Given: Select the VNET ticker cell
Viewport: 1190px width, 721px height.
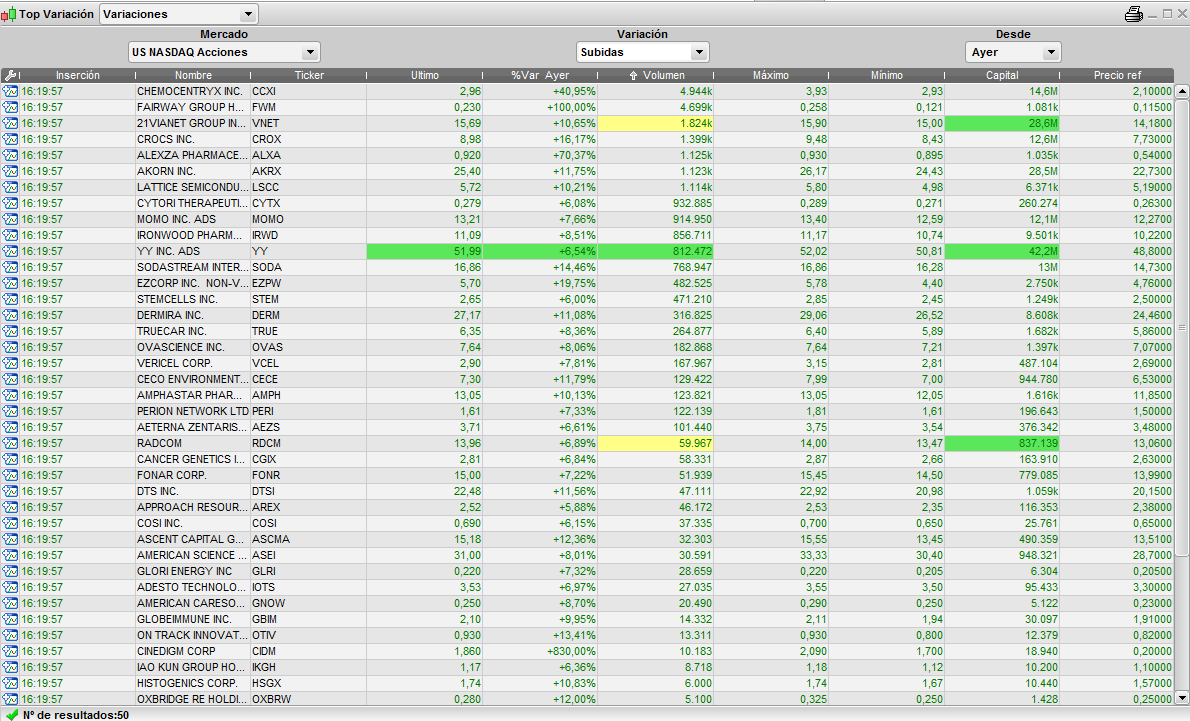Looking at the screenshot, I should (308, 123).
